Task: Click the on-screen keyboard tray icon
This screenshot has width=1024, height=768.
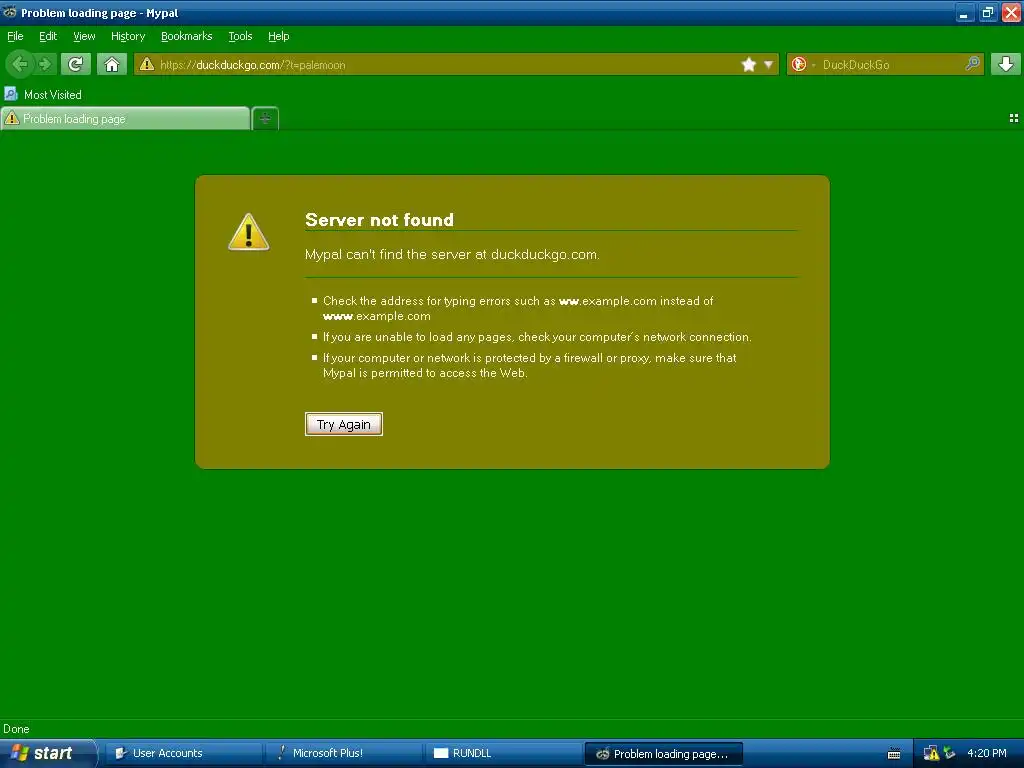Action: pos(894,754)
